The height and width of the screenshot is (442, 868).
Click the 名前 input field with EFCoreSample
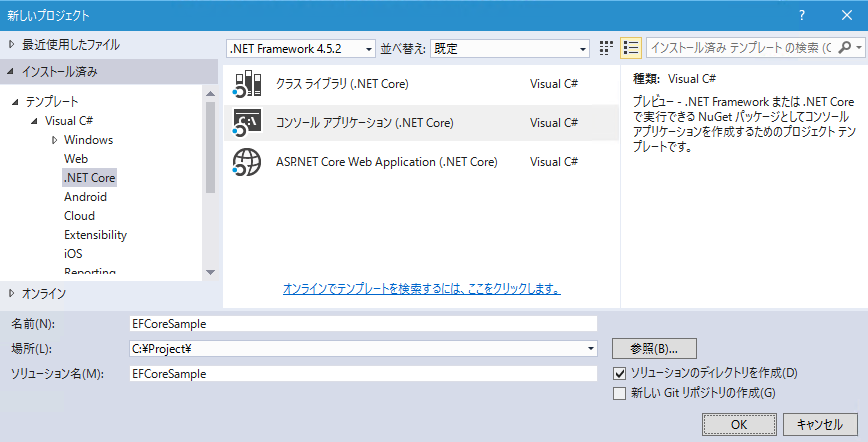(363, 323)
